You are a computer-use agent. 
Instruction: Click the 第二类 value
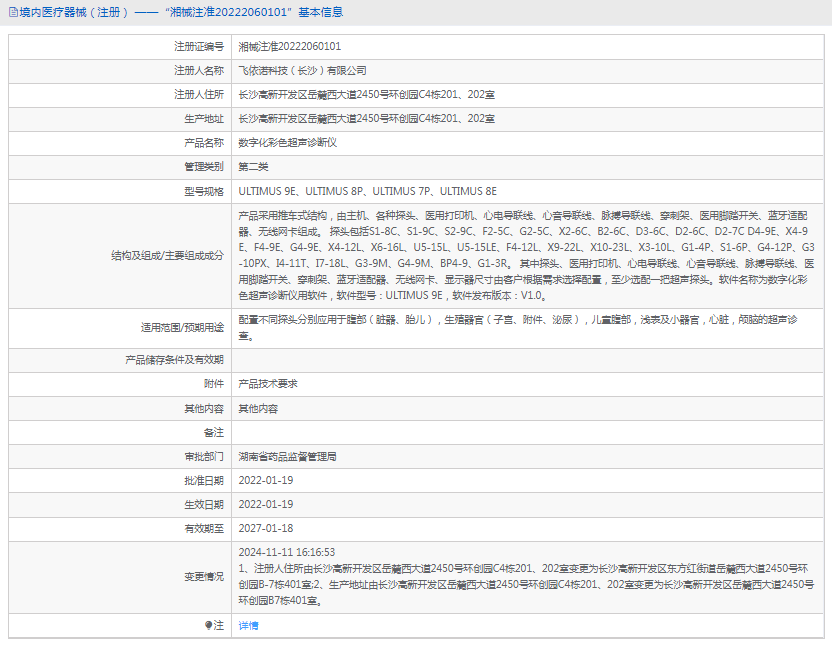click(253, 167)
